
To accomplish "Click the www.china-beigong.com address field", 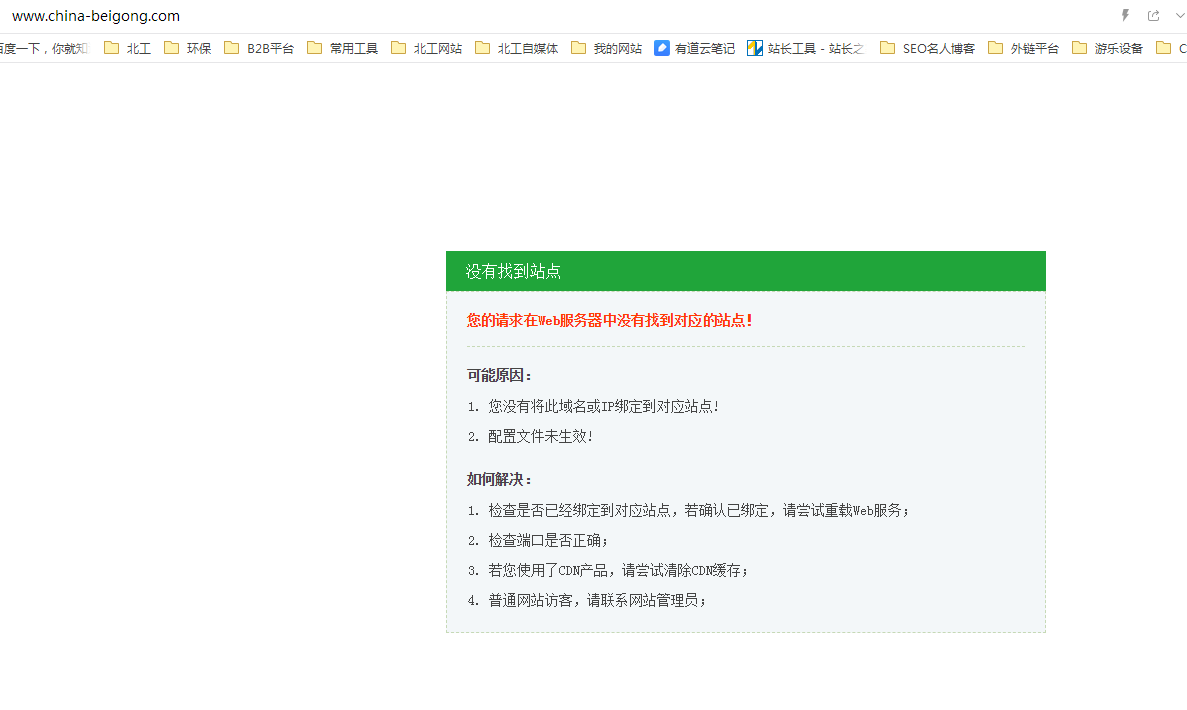I will 96,16.
